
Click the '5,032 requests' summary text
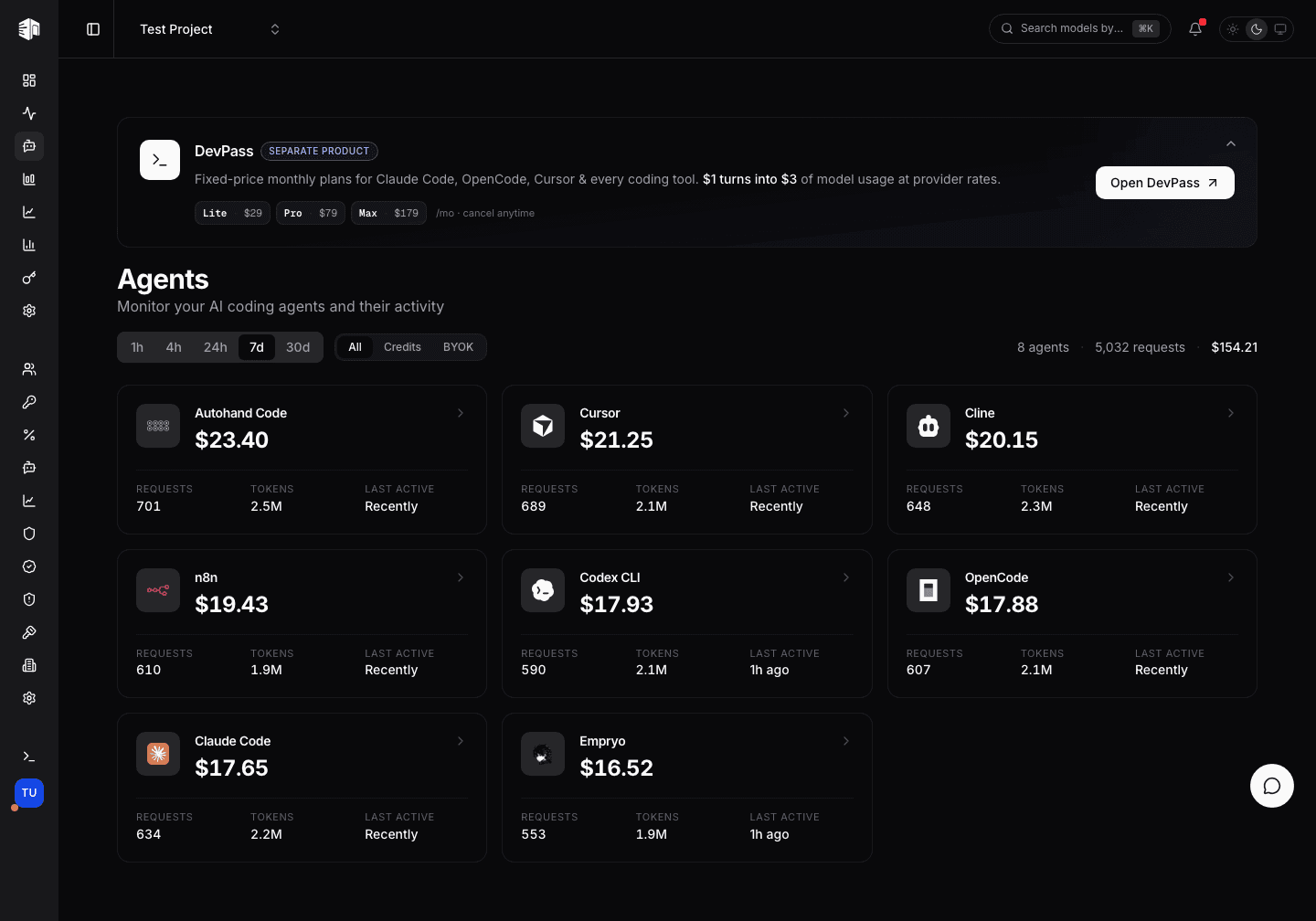point(1140,347)
